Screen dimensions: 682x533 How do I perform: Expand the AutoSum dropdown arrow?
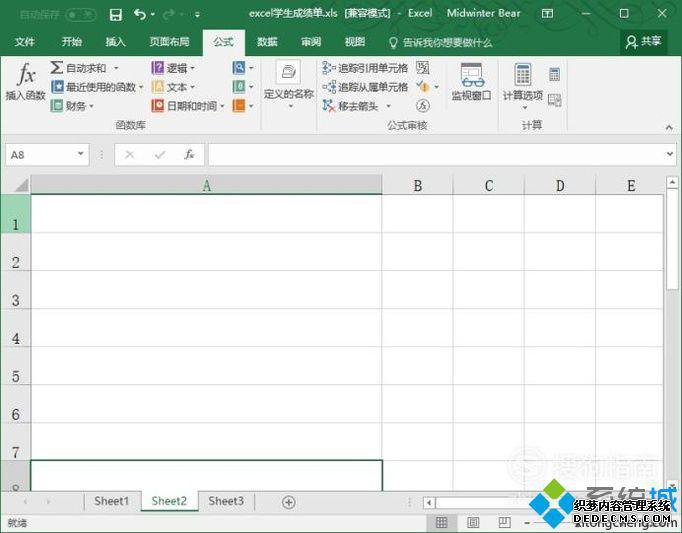click(x=116, y=68)
